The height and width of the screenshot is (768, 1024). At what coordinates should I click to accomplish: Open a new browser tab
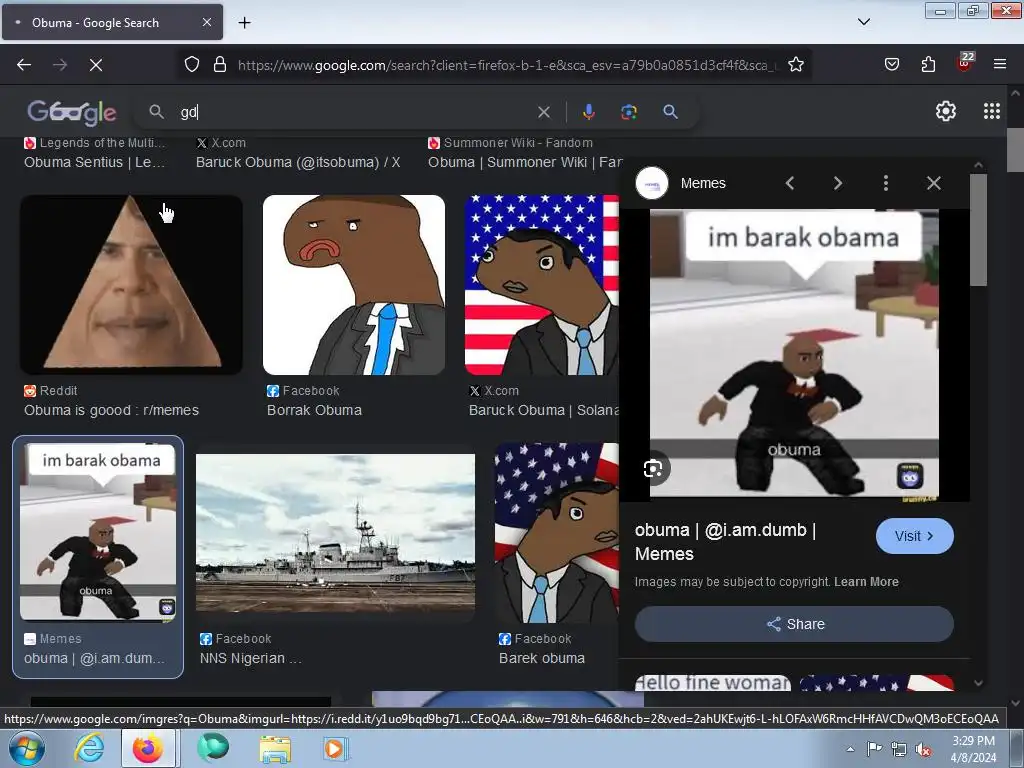click(x=244, y=23)
